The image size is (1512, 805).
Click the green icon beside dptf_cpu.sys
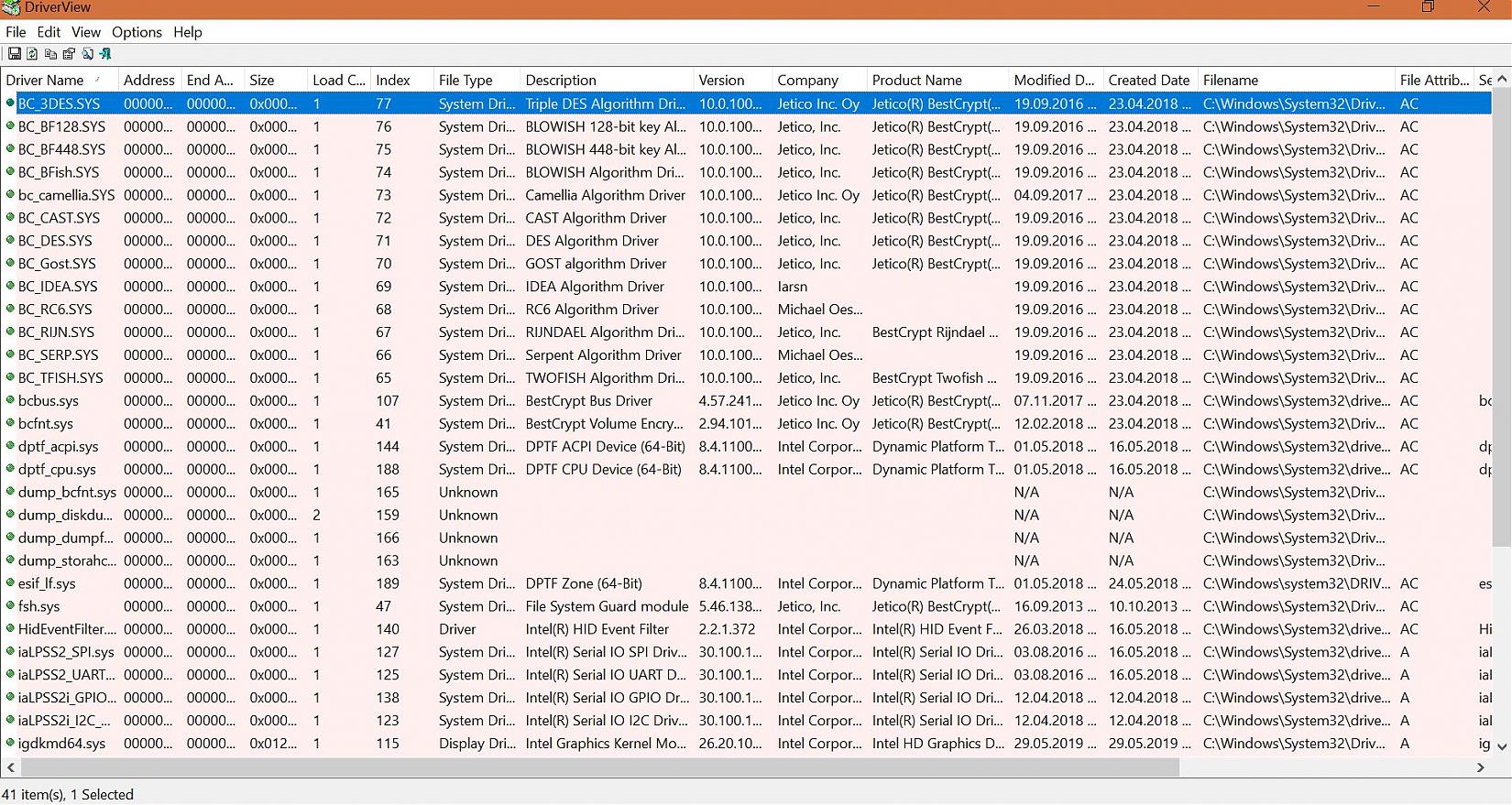point(11,469)
